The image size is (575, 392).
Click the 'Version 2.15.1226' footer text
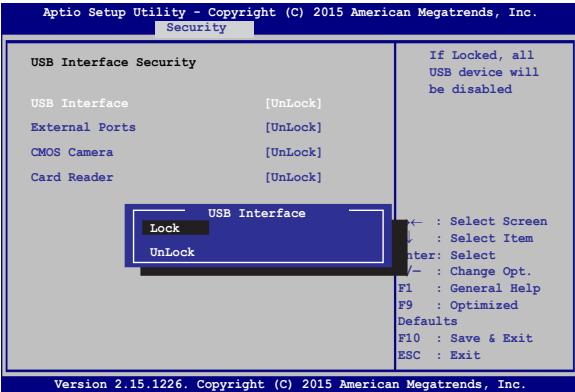pyautogui.click(x=121, y=384)
